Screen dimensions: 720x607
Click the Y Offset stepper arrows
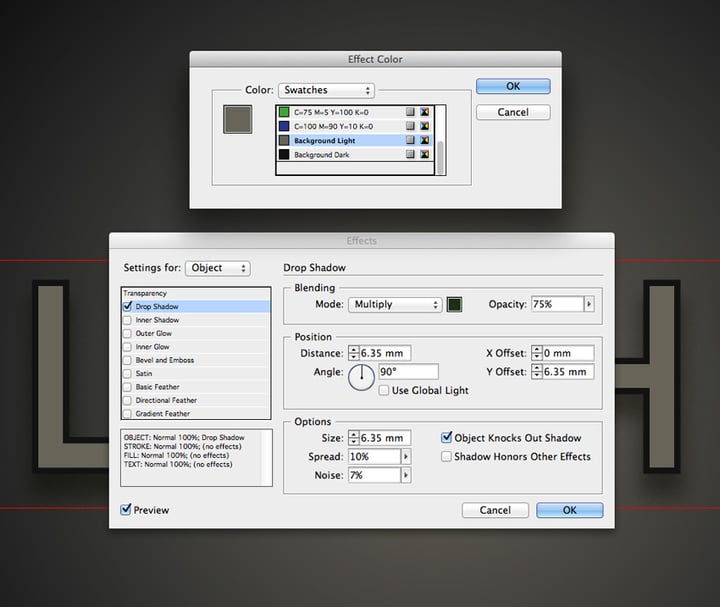click(x=537, y=371)
